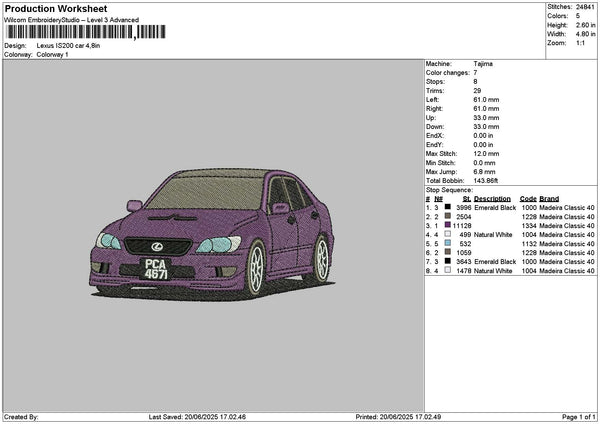Select 'Emerald Black' in stop row 1

click(x=495, y=208)
